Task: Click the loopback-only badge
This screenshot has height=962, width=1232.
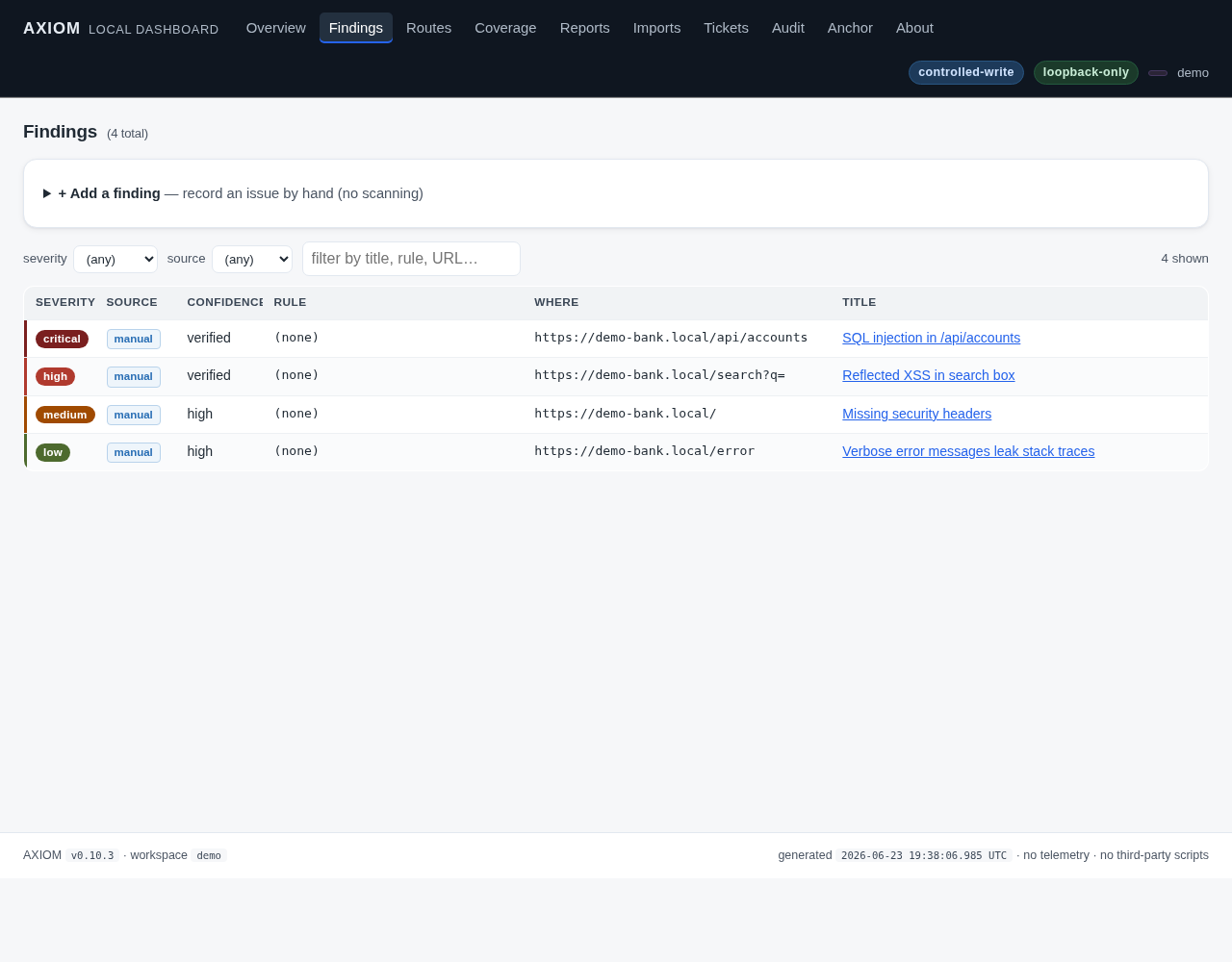Action: (x=1086, y=72)
